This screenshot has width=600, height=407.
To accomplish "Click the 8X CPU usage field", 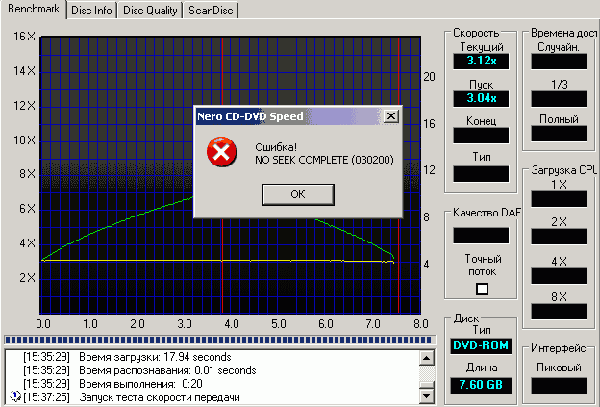I will pyautogui.click(x=559, y=311).
